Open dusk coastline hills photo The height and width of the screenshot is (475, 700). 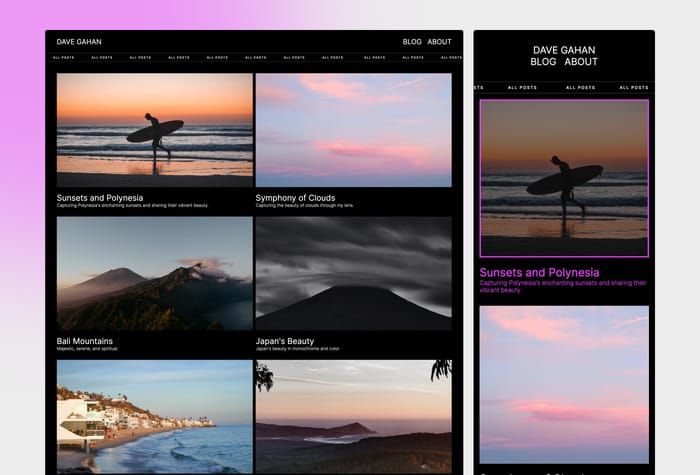click(x=354, y=417)
